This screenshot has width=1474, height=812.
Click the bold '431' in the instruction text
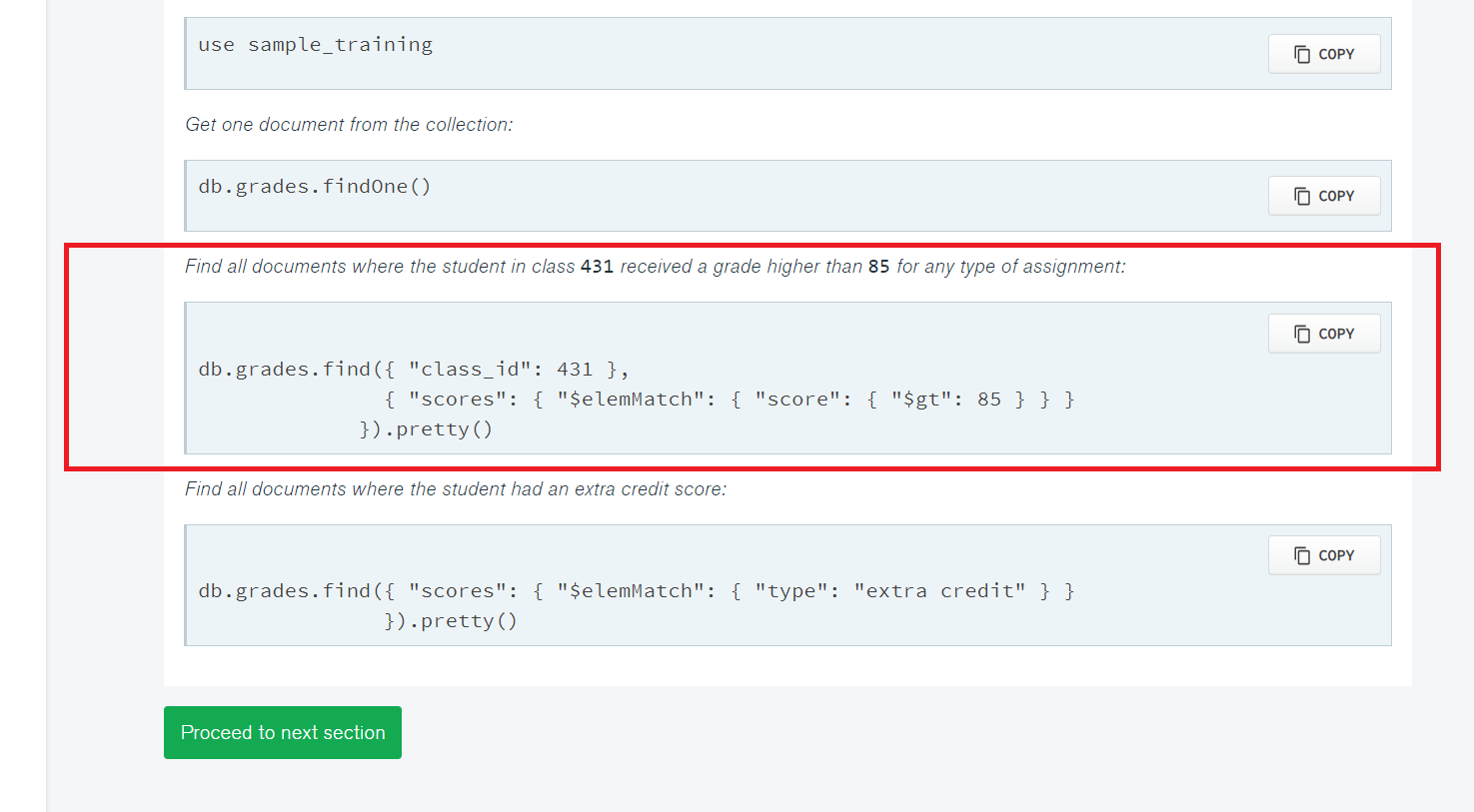(x=598, y=266)
